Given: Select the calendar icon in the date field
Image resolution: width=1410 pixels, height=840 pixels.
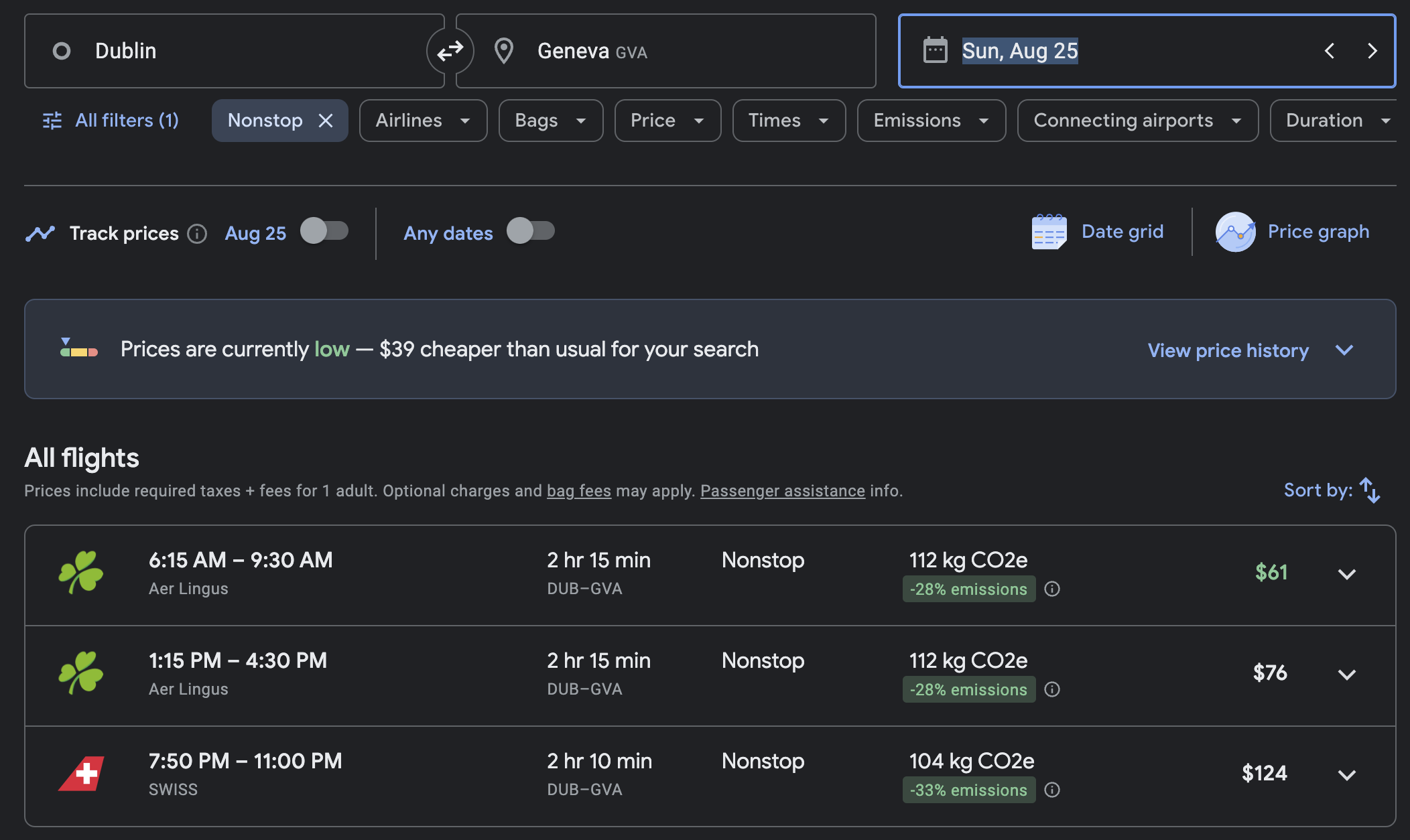Looking at the screenshot, I should pos(936,50).
